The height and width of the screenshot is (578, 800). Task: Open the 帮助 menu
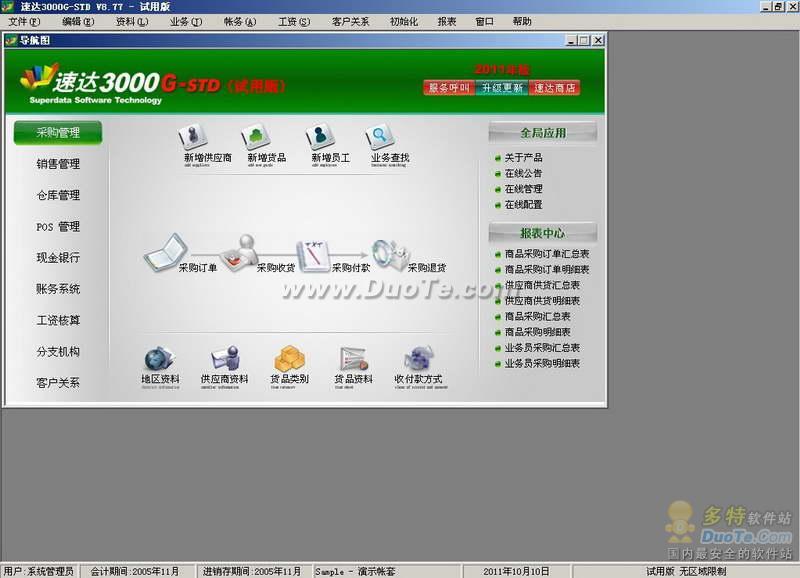pos(522,21)
